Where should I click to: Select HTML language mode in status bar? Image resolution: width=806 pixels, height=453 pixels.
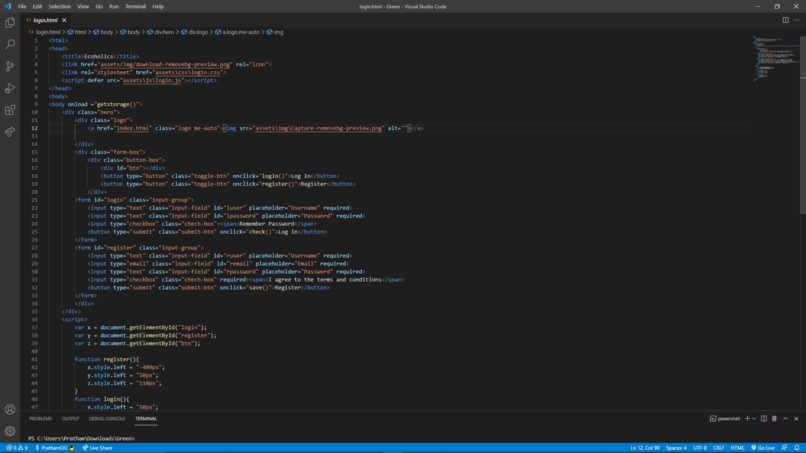click(737, 448)
